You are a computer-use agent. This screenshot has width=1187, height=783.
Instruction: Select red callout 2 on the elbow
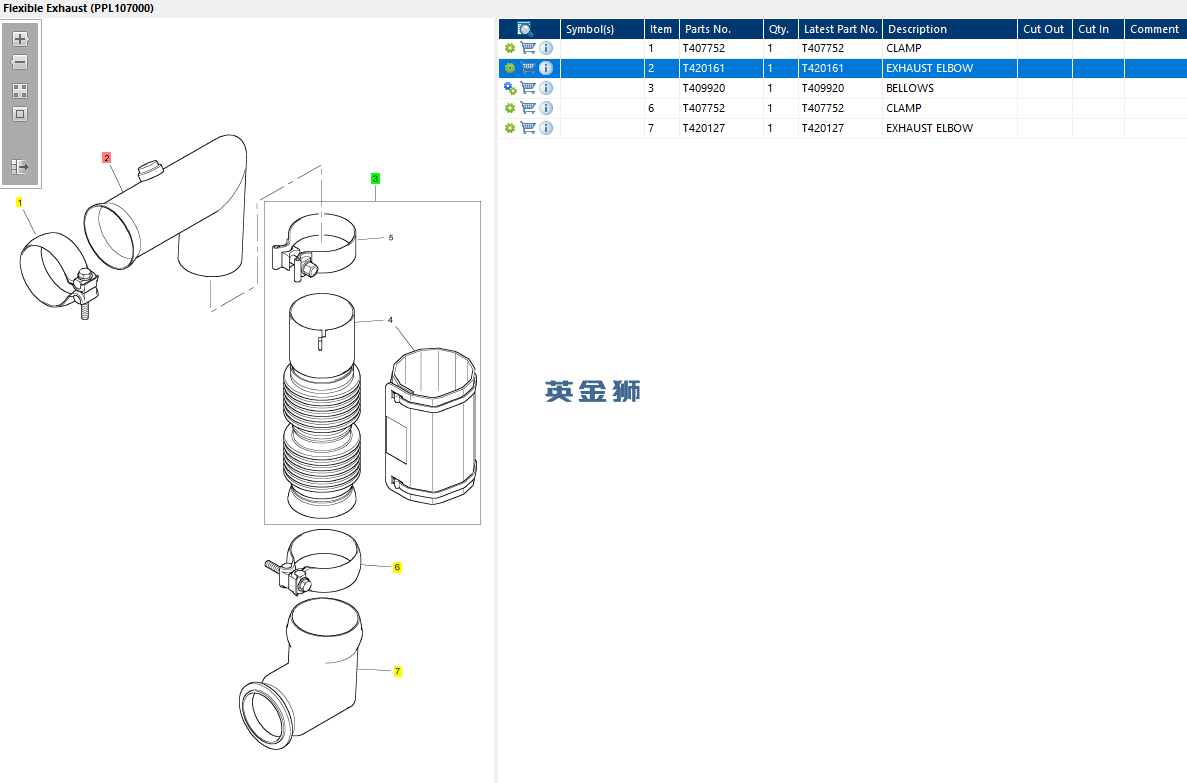(107, 158)
